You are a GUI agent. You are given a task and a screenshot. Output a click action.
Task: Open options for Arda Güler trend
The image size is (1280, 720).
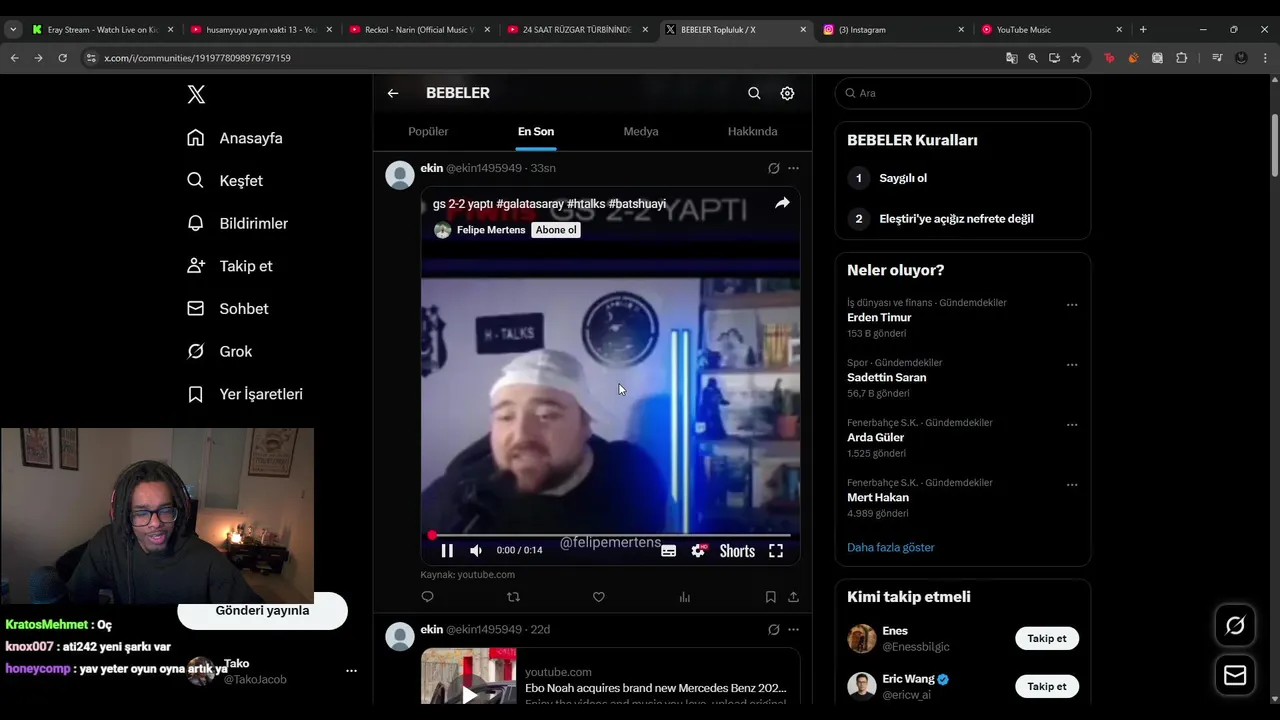coord(1072,425)
